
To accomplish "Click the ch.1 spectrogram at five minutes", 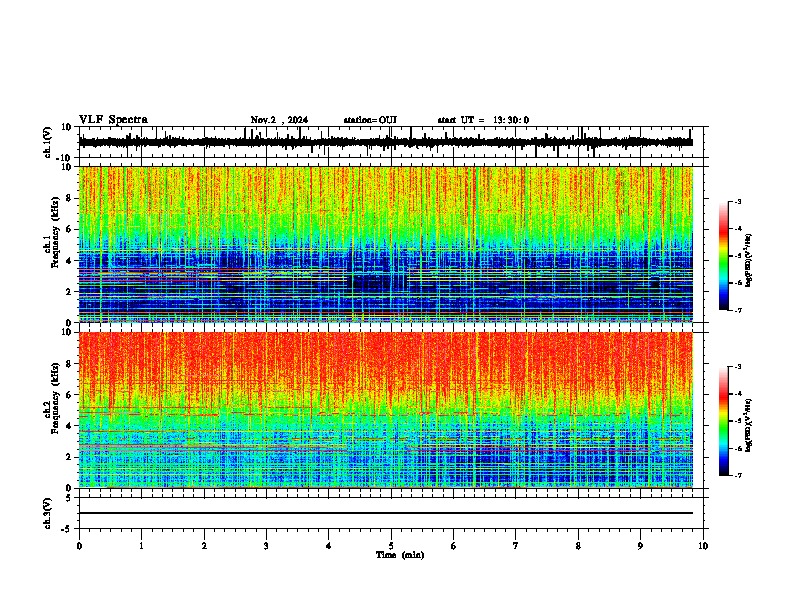I will click(391, 244).
